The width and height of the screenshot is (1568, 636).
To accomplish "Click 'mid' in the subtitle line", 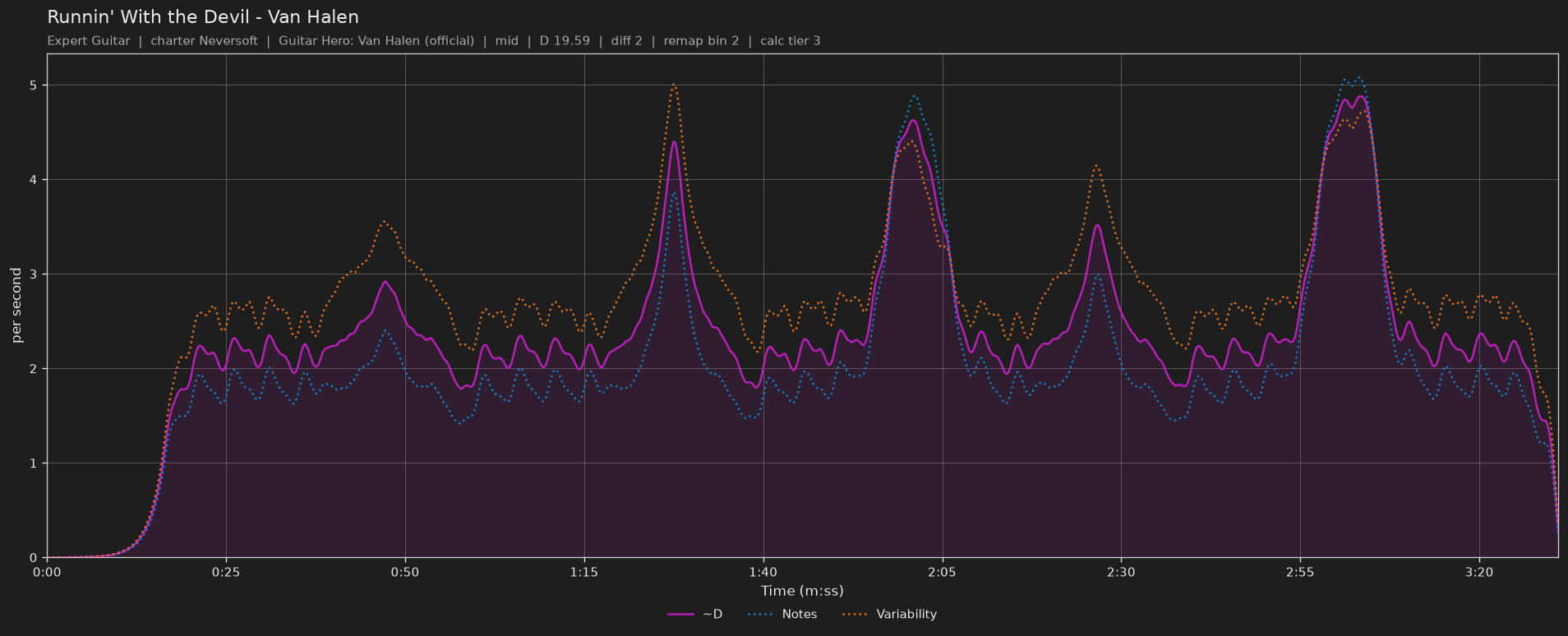I will tap(507, 41).
